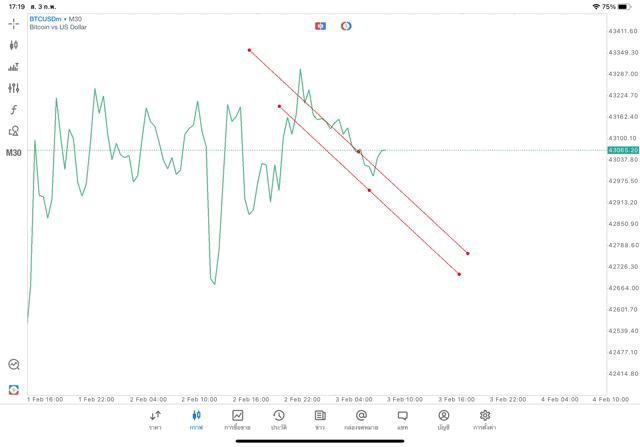Screen dimensions: 640x447
Task: Tap the current price label 43065.20
Action: pyautogui.click(x=622, y=150)
